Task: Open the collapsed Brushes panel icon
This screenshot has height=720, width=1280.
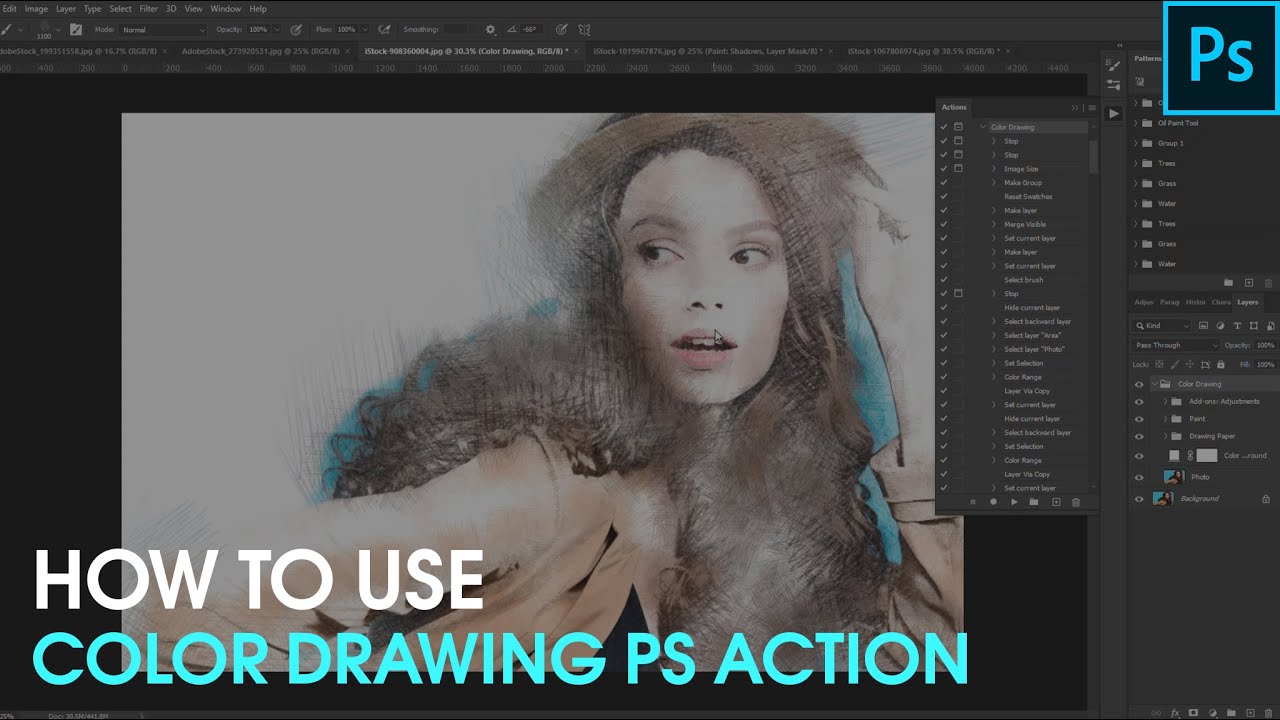Action: pos(1113,85)
